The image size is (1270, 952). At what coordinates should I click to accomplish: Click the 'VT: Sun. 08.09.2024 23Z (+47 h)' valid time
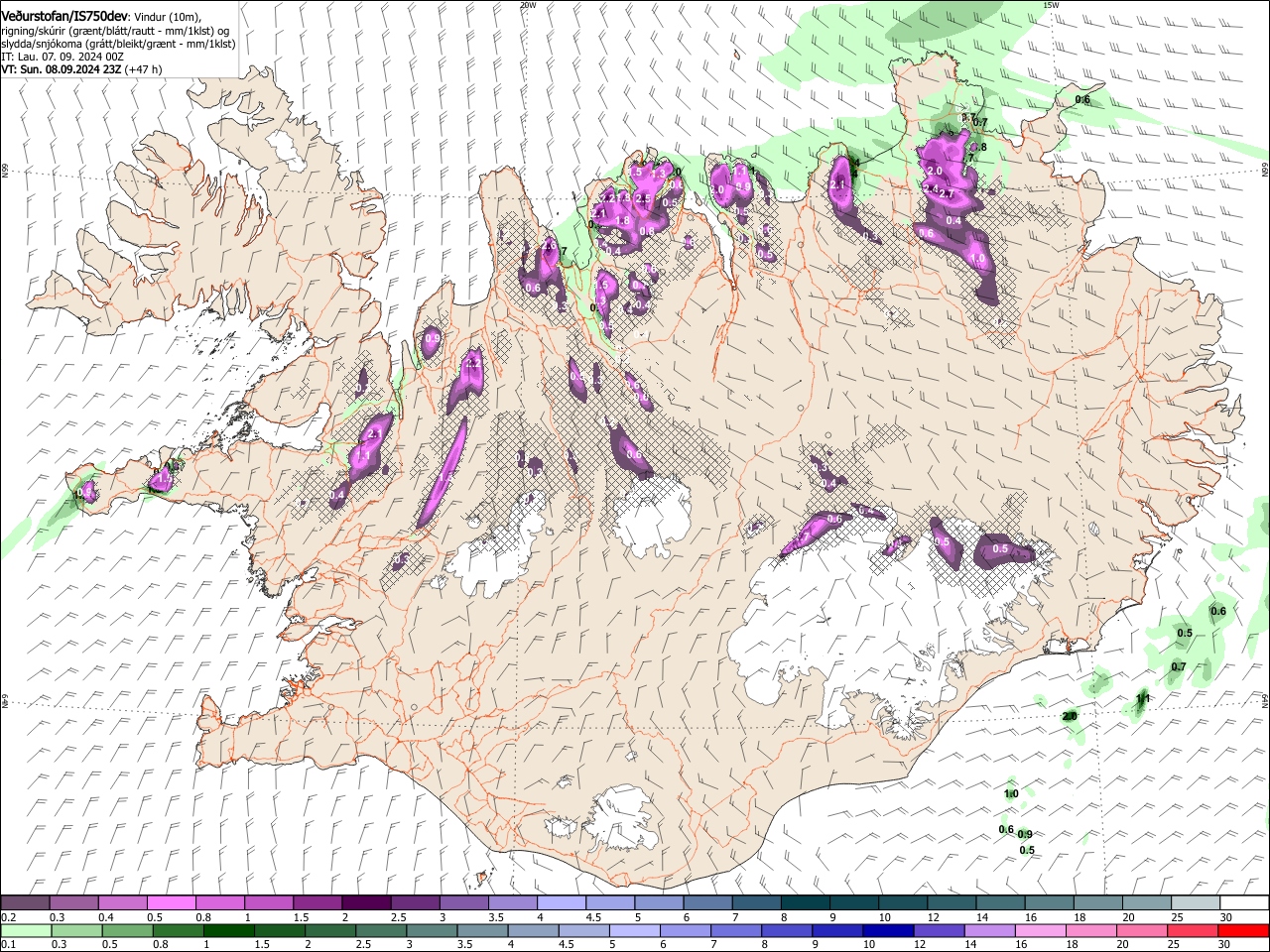[81, 69]
